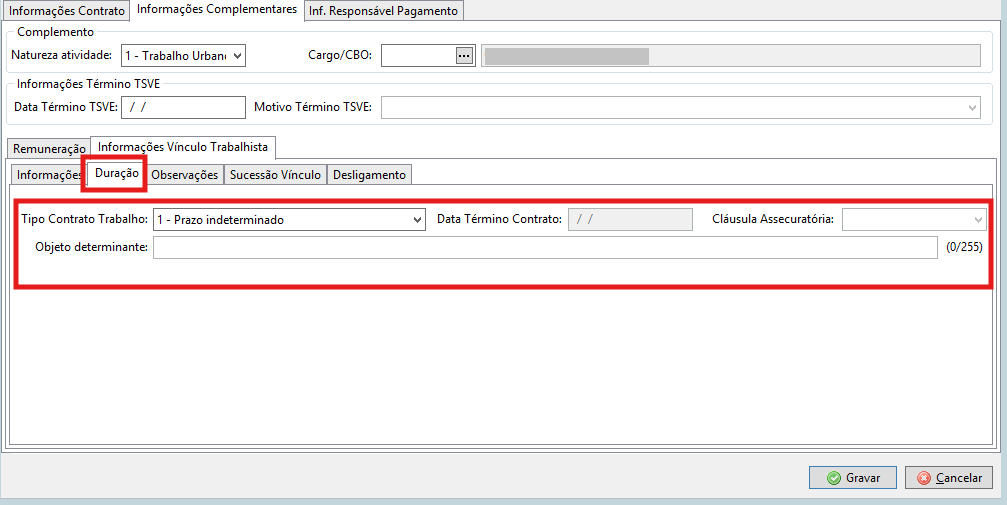The image size is (1007, 505).
Task: Select the Duração sub-tab
Action: (116, 173)
